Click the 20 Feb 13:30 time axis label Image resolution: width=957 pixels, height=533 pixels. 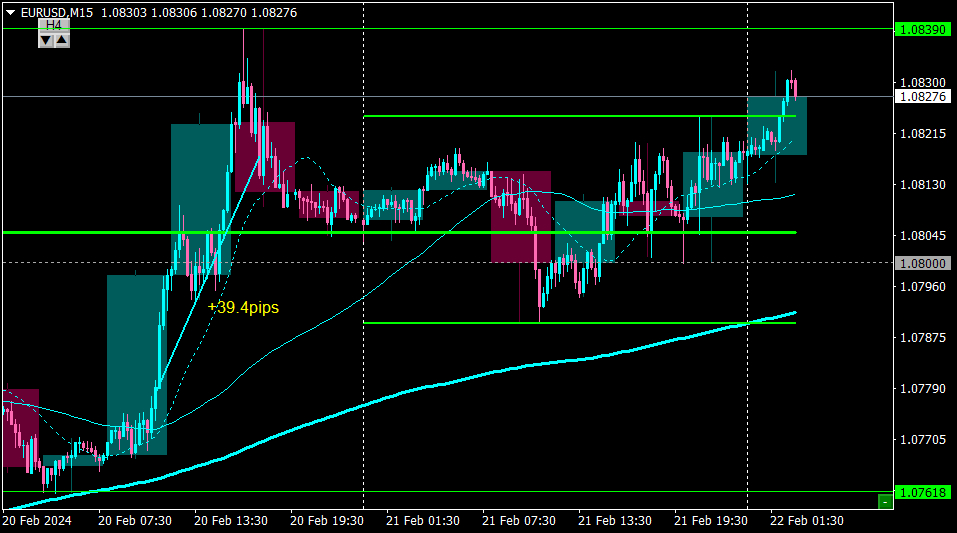click(231, 521)
